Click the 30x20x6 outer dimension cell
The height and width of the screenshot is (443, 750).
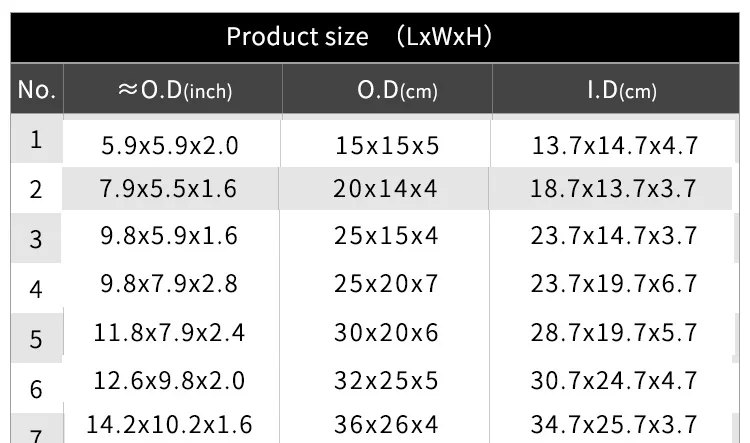tap(386, 332)
